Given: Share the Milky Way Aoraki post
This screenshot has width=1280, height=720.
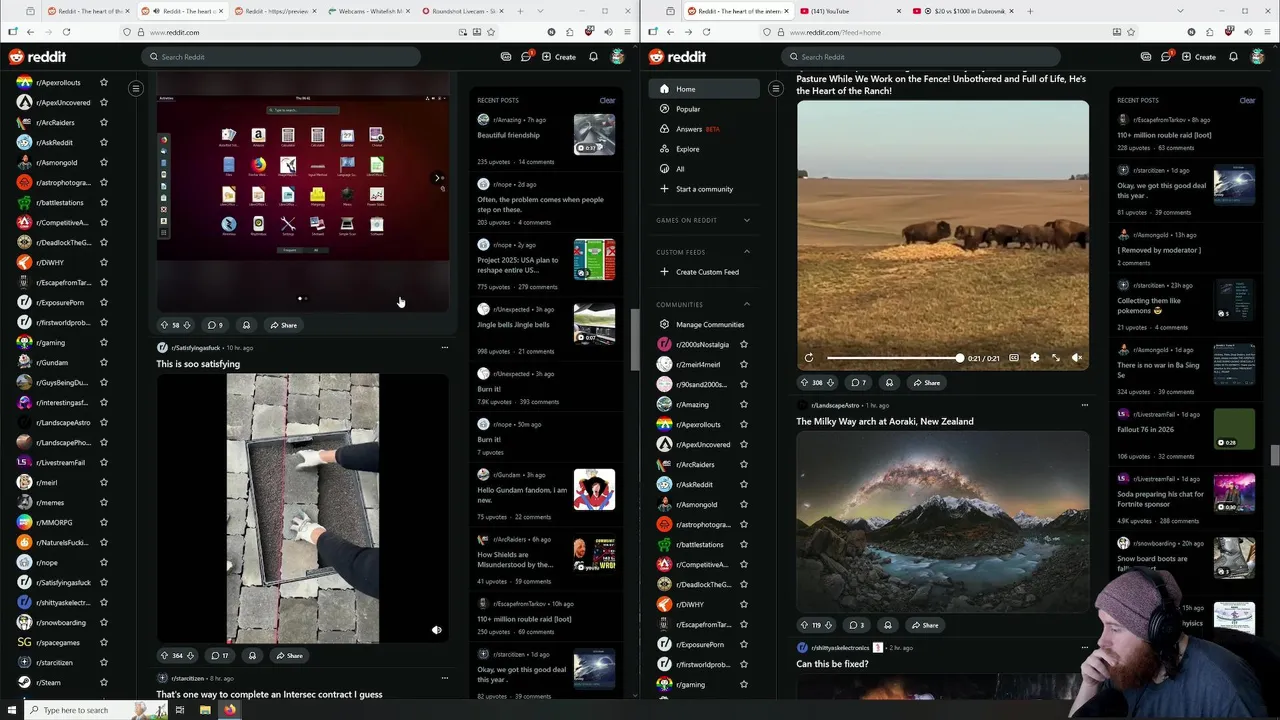Looking at the screenshot, I should (x=924, y=625).
